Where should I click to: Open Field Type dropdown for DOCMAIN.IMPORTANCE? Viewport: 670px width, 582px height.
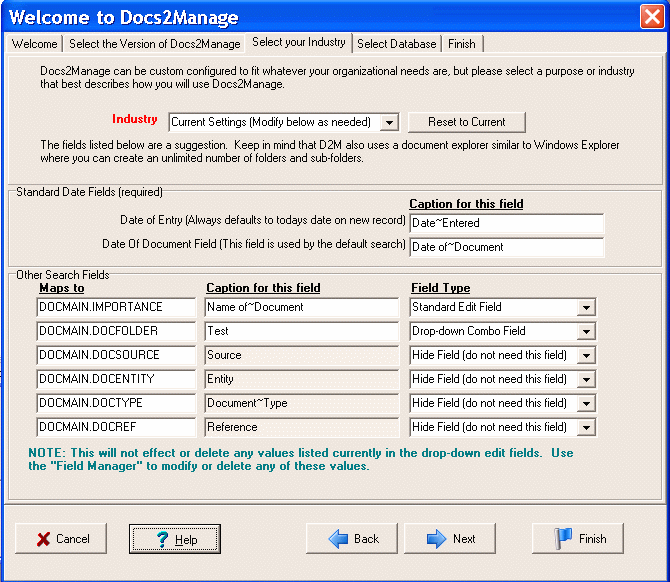(x=586, y=308)
